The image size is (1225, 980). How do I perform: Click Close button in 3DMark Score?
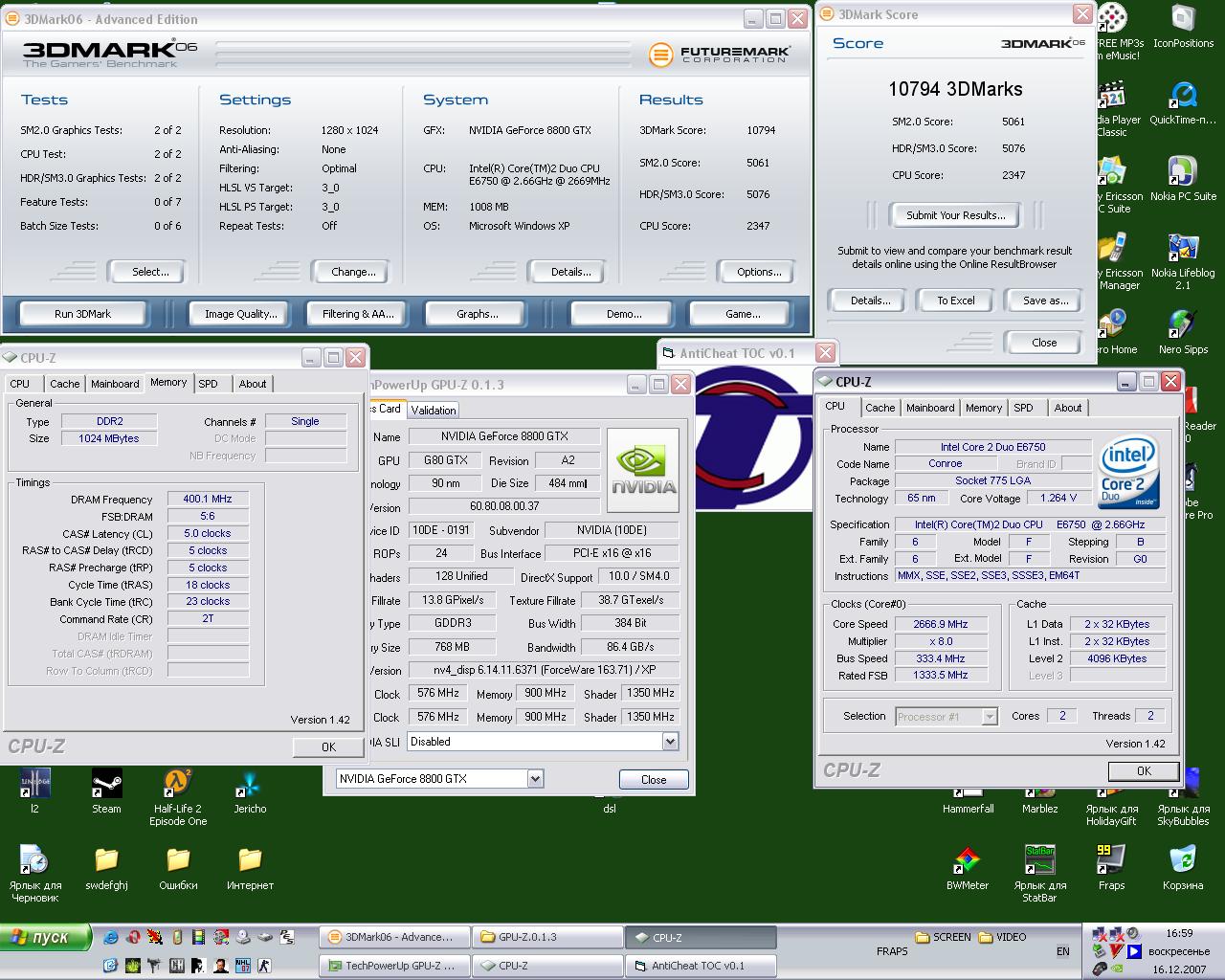(1044, 343)
